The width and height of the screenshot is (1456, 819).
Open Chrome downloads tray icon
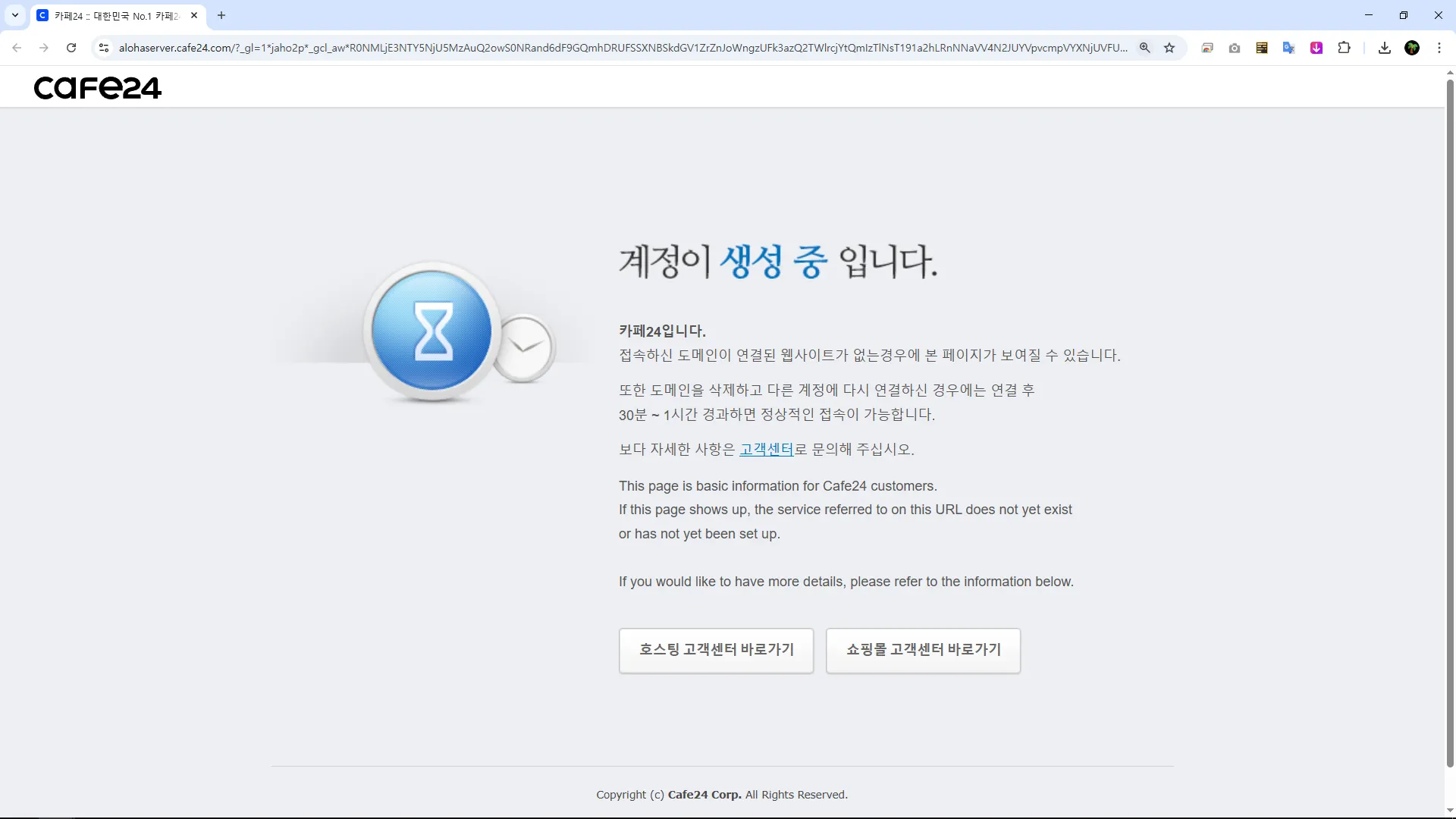[x=1385, y=48]
